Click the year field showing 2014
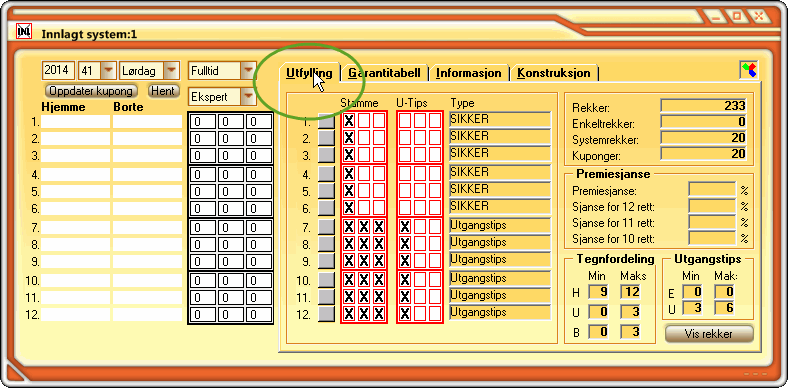This screenshot has height=388, width=788. tap(58, 70)
